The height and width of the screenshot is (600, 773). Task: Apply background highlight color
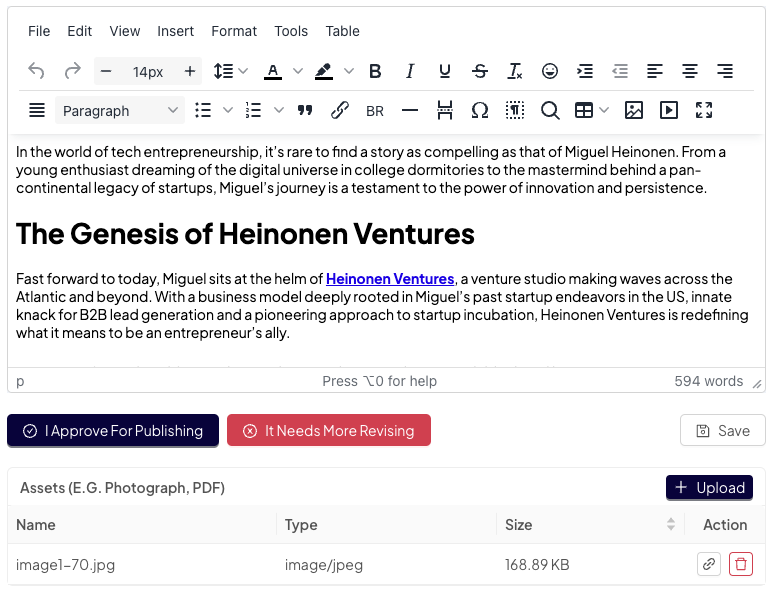[x=323, y=71]
